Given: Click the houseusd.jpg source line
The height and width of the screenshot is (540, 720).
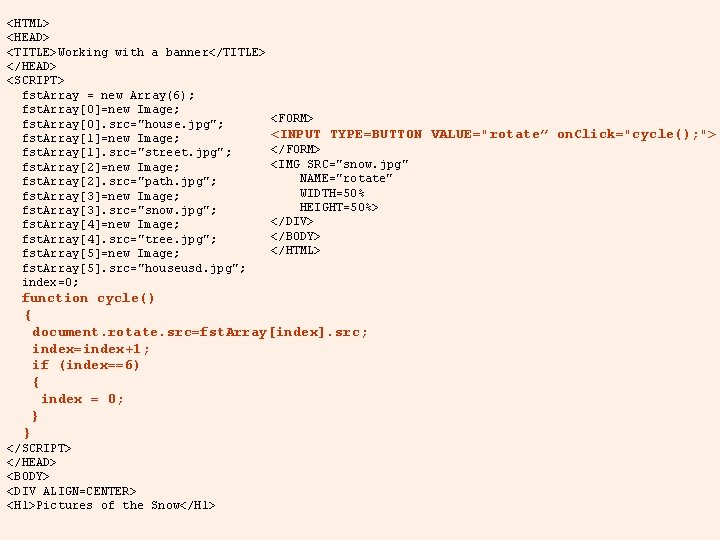Looking at the screenshot, I should point(134,268).
